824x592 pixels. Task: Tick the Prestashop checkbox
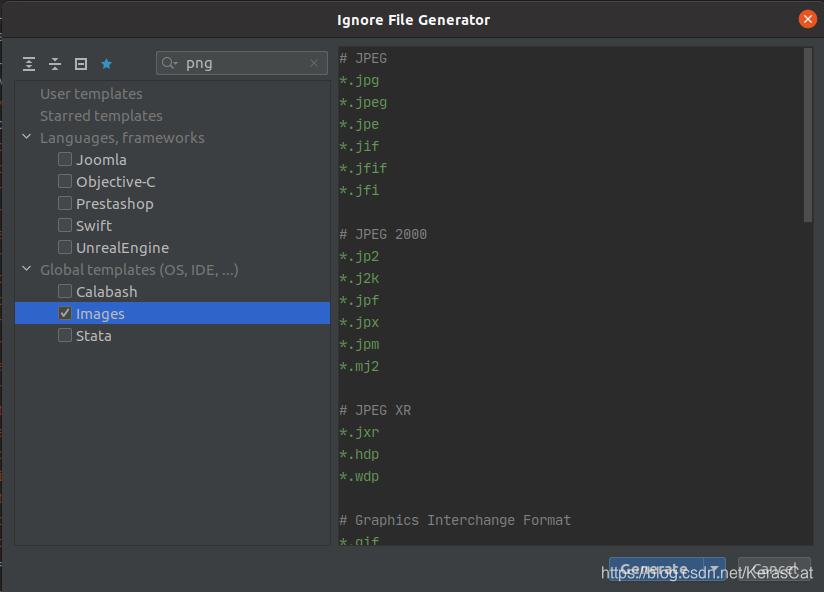65,203
